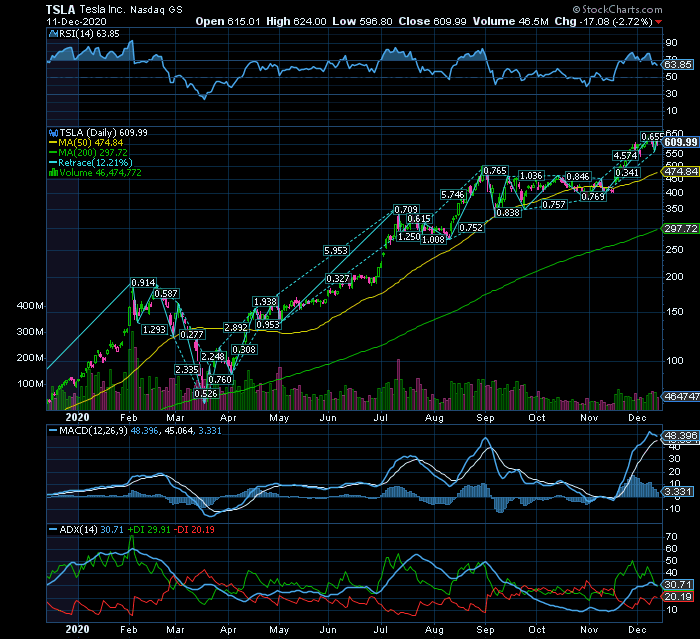Click the 0.526 label at the March low
This screenshot has width=700, height=639.
[x=206, y=394]
